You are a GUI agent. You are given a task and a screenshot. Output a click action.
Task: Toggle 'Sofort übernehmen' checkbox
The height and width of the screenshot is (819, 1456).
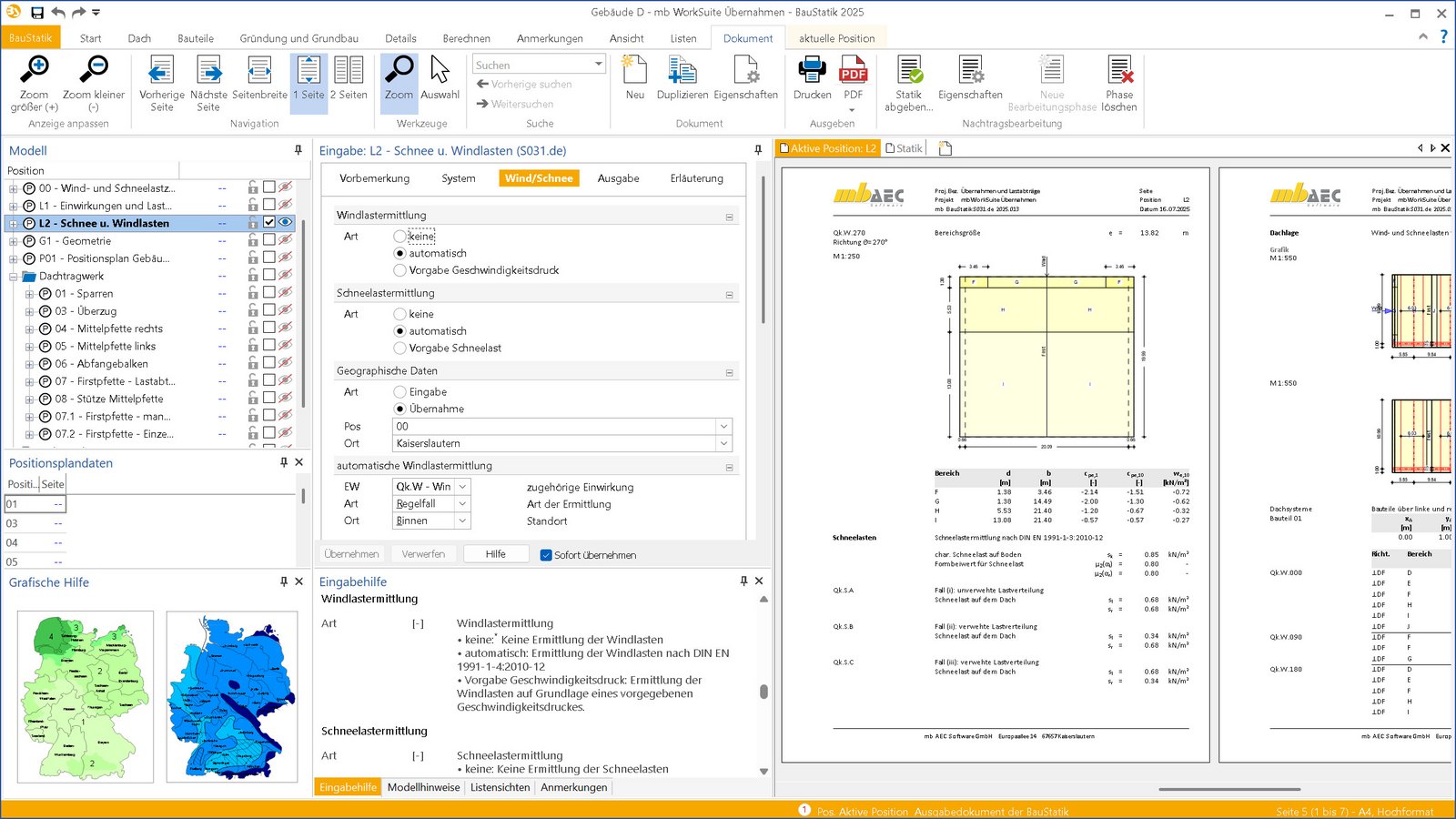pyautogui.click(x=546, y=555)
